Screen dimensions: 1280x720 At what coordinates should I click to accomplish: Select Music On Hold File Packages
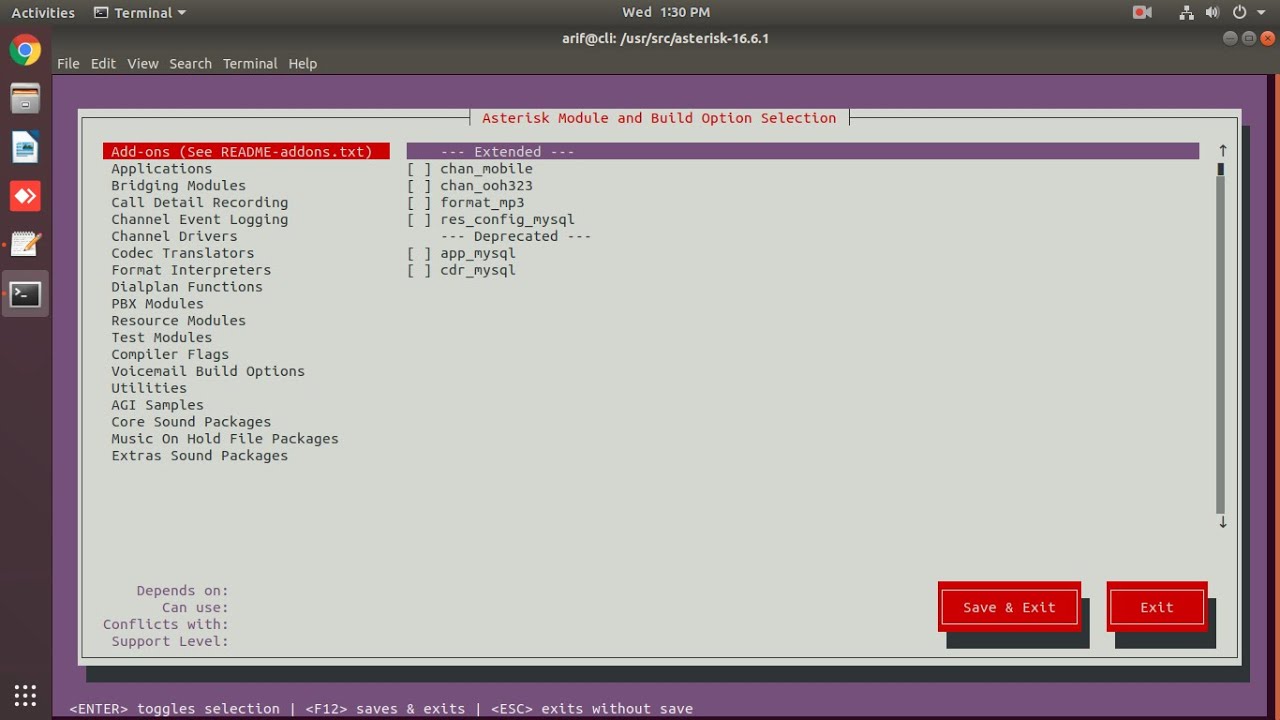pyautogui.click(x=225, y=439)
